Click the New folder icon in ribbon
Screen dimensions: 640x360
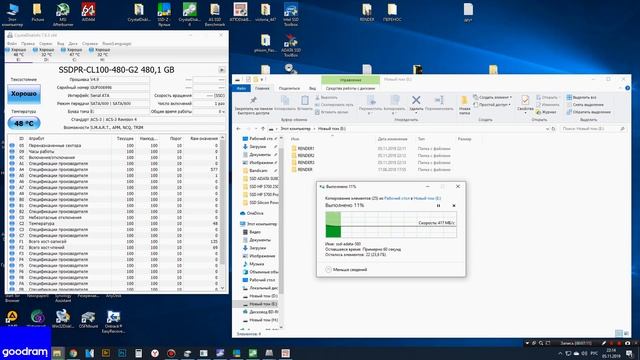(464, 100)
